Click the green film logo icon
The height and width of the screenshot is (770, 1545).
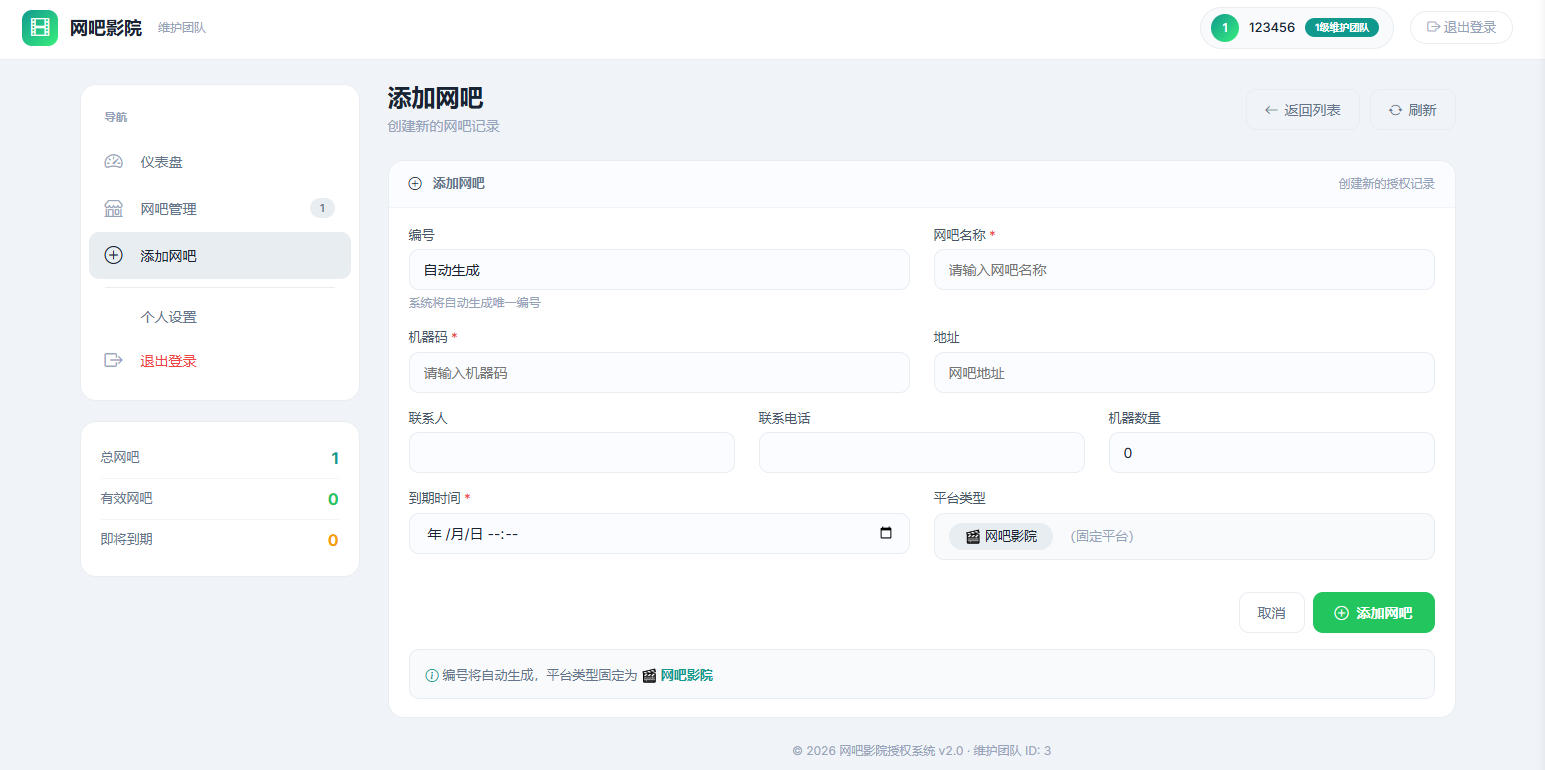[x=40, y=28]
